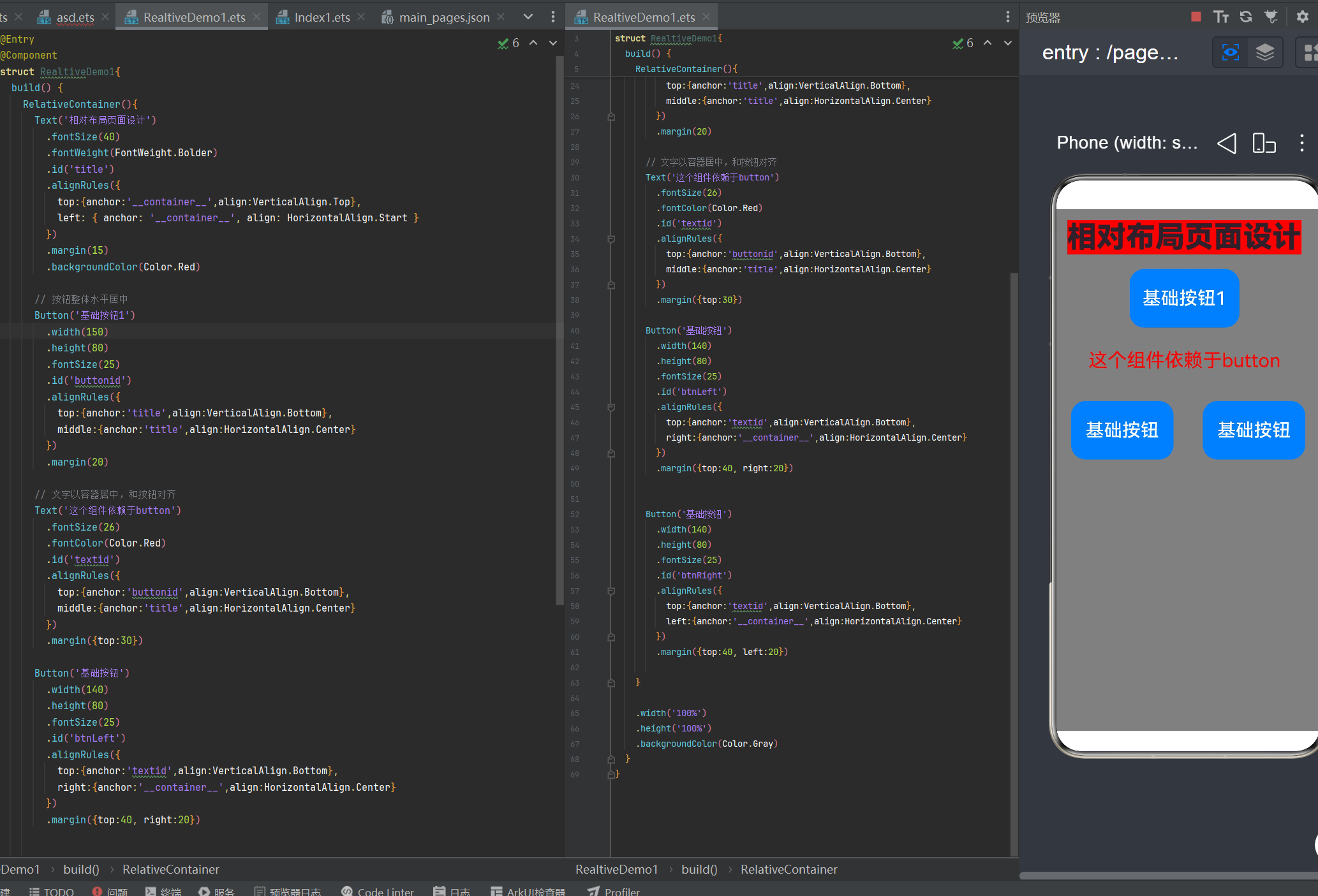Open the 'Phone (width: s...' device selector

pyautogui.click(x=1127, y=143)
